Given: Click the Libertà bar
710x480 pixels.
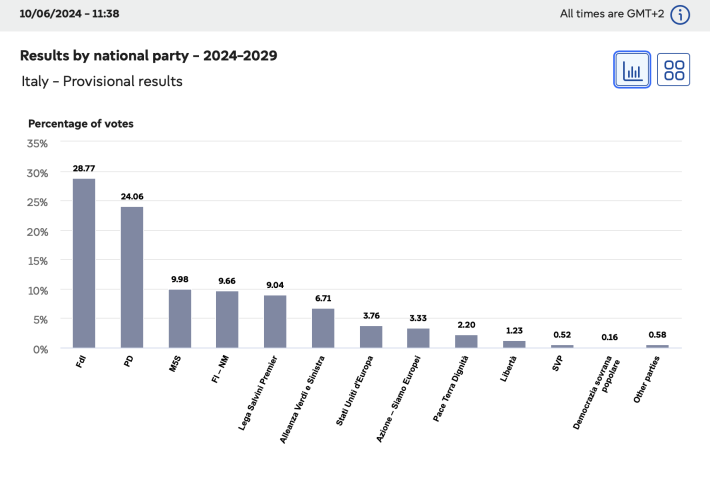Looking at the screenshot, I should tap(514, 344).
